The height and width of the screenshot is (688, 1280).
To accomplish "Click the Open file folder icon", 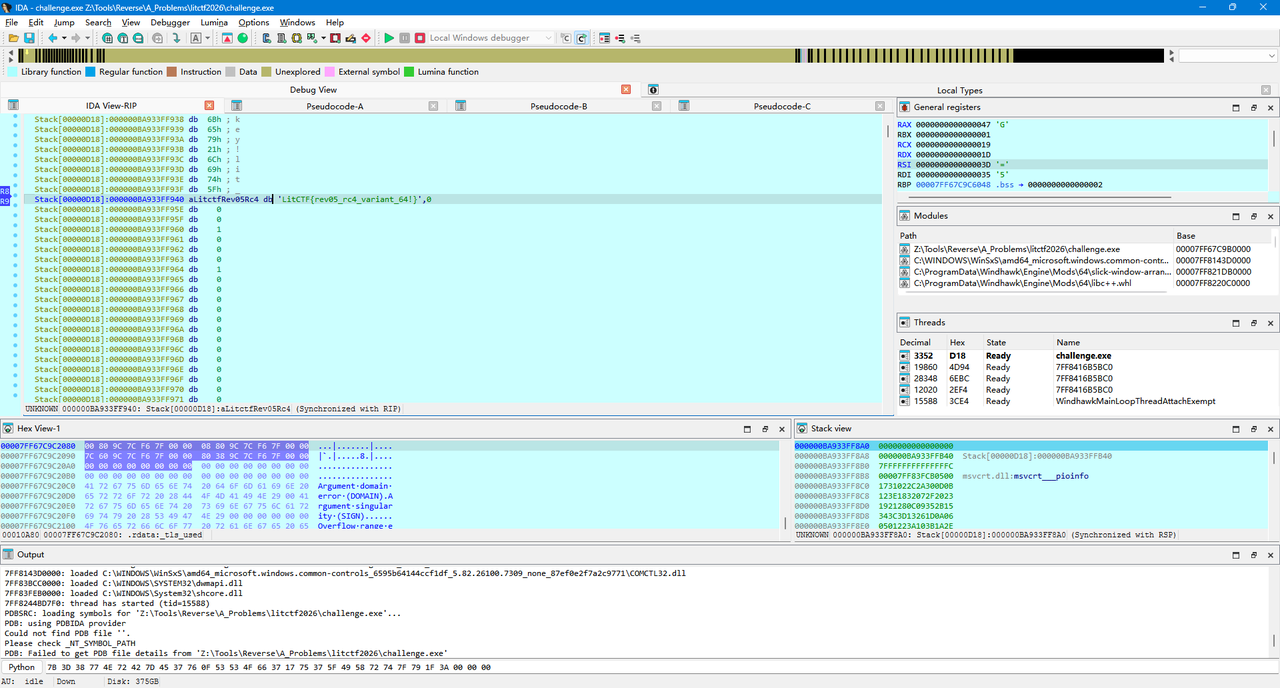I will [13, 38].
